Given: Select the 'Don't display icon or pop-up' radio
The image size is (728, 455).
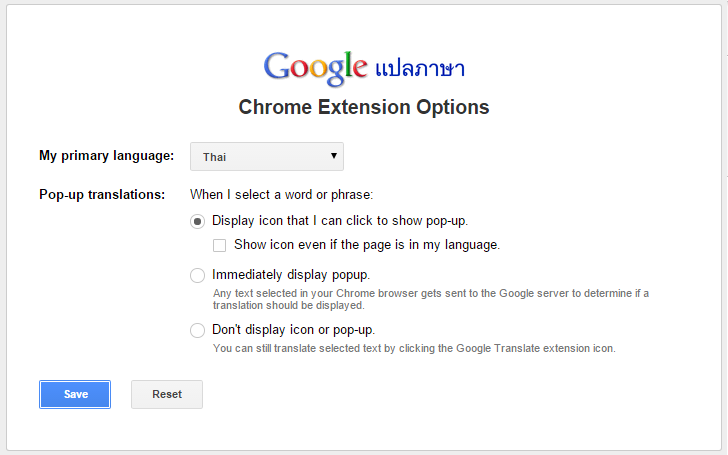Looking at the screenshot, I should 198,330.
